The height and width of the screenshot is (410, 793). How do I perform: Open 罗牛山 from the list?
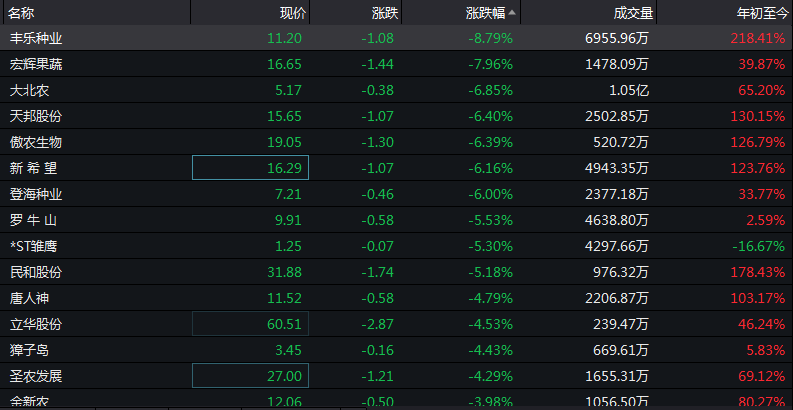pyautogui.click(x=30, y=221)
